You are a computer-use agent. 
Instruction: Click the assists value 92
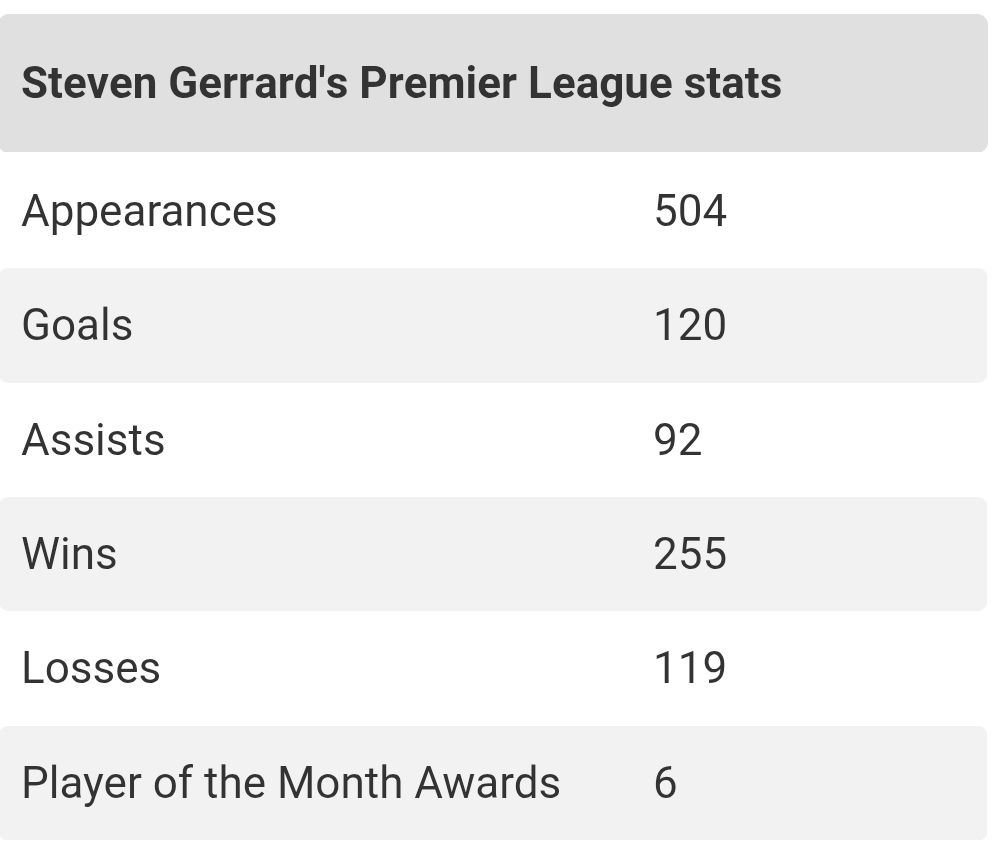(x=678, y=440)
